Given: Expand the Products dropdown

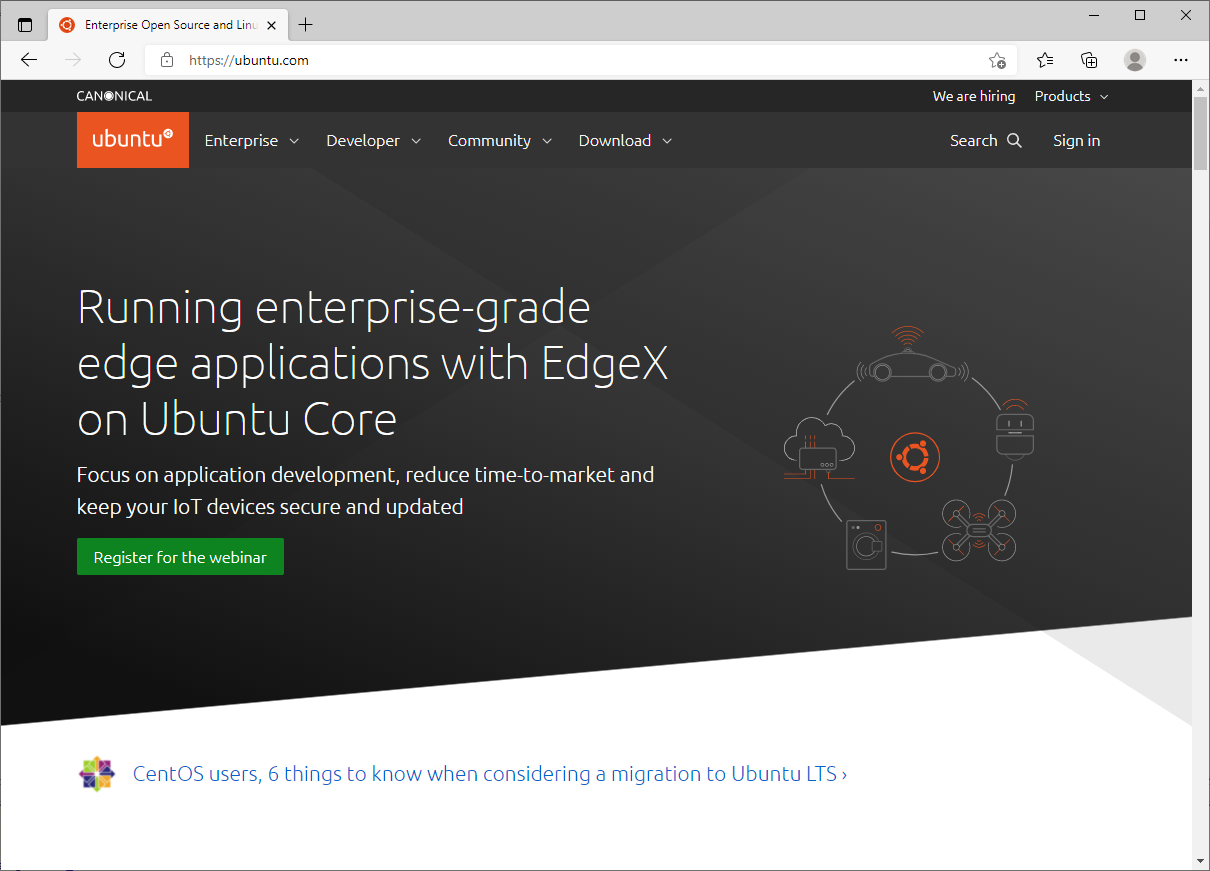Looking at the screenshot, I should 1072,96.
